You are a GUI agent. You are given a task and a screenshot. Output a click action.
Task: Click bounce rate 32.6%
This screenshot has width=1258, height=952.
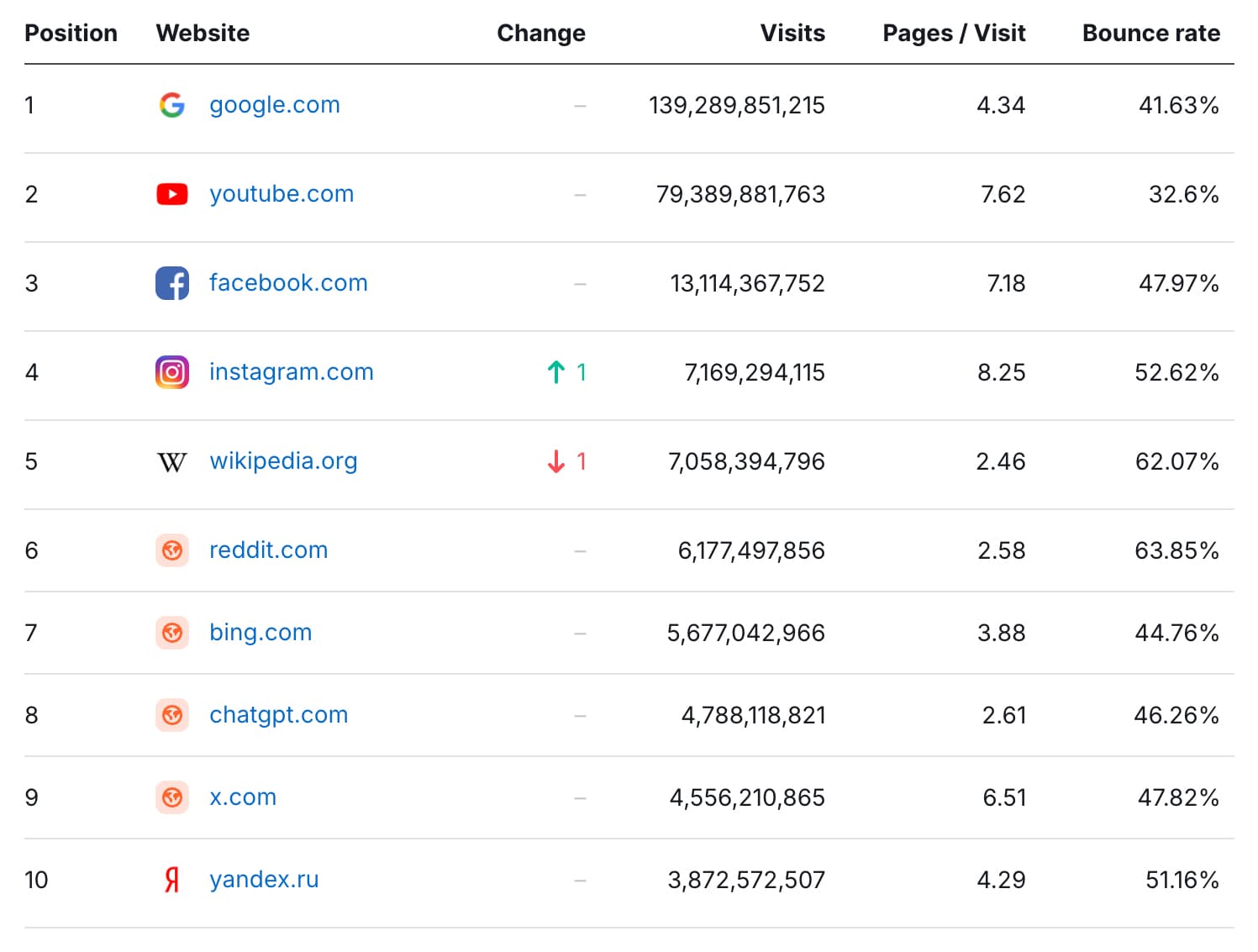1183,194
